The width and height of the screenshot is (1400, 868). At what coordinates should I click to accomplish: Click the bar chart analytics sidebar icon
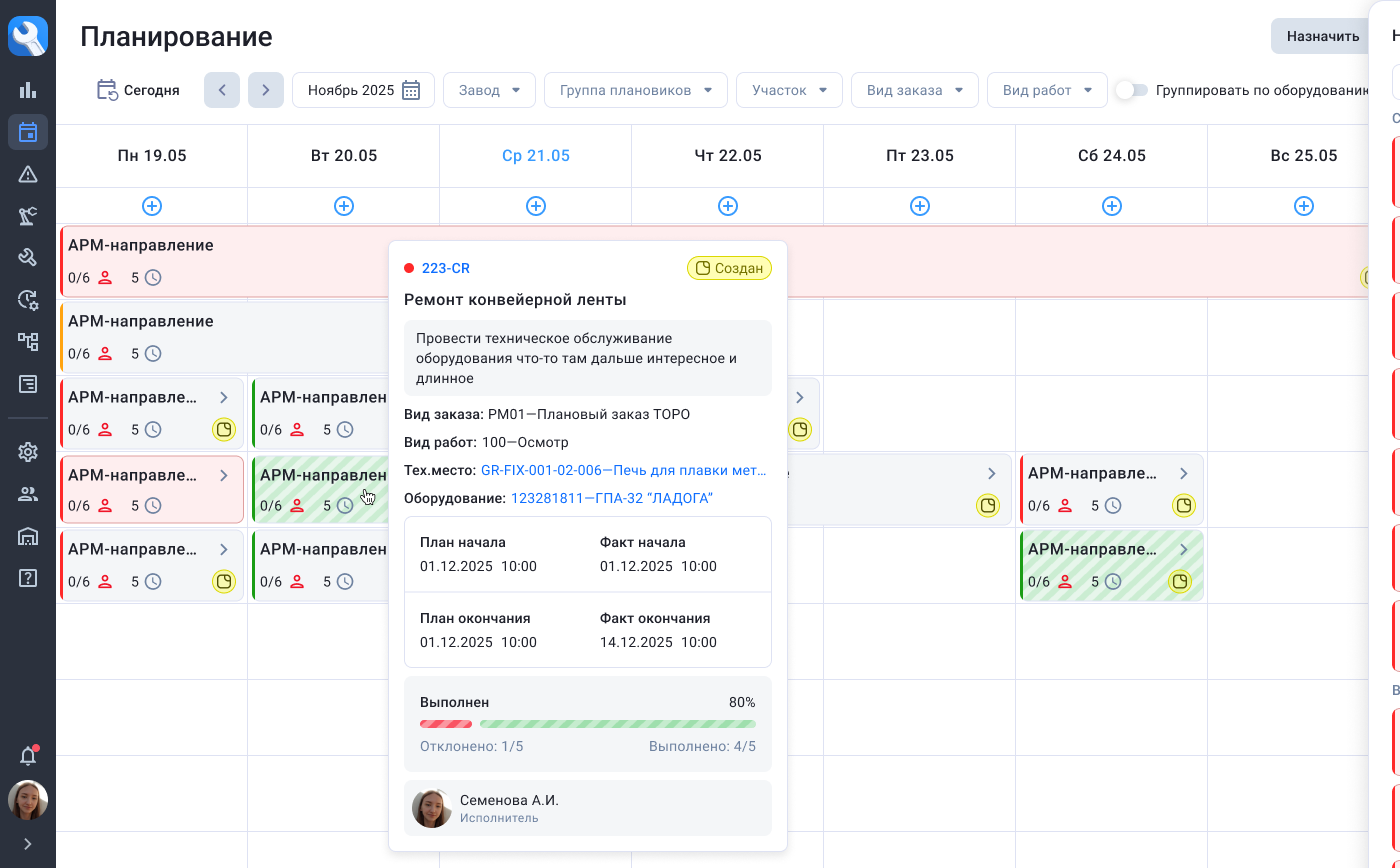pyautogui.click(x=28, y=90)
